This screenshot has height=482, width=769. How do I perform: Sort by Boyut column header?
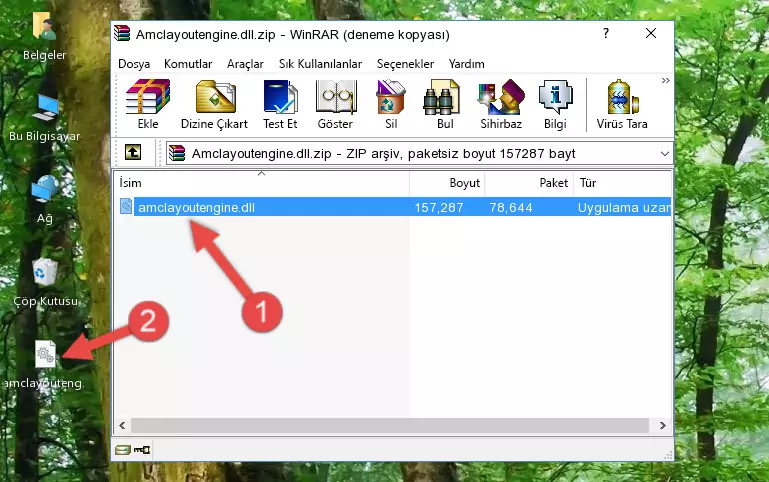447,183
